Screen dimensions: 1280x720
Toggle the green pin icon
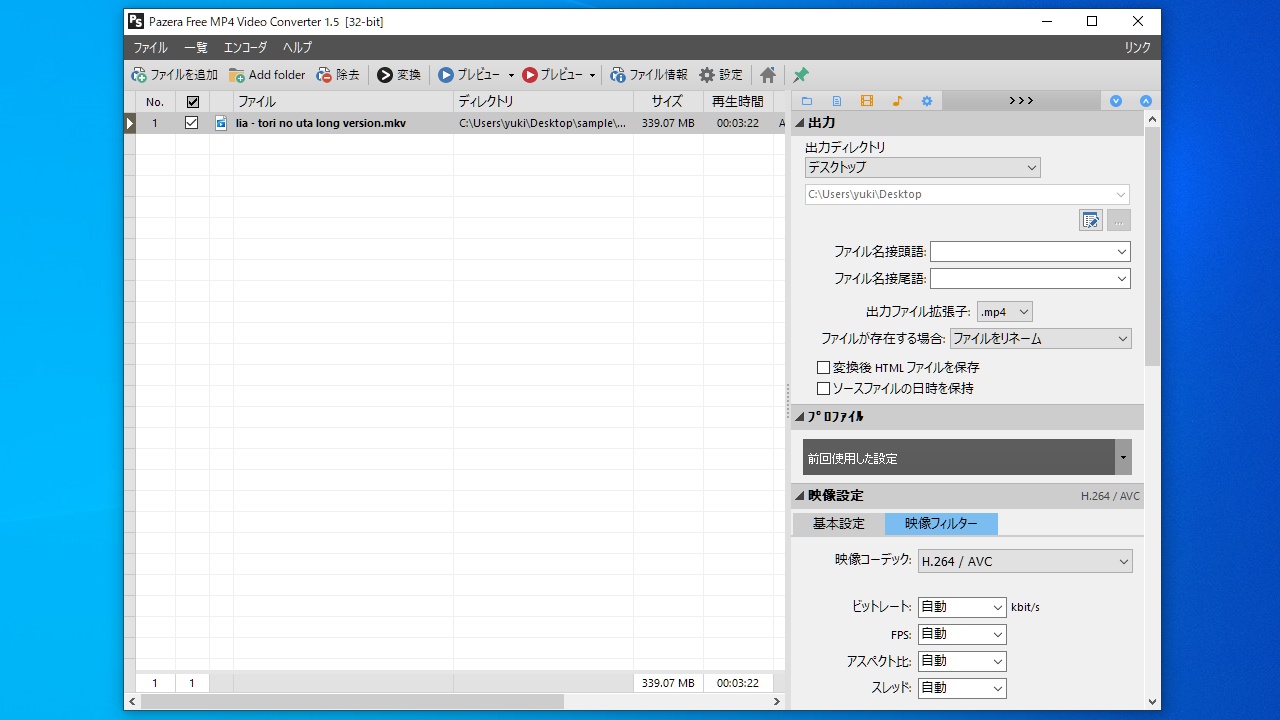801,75
